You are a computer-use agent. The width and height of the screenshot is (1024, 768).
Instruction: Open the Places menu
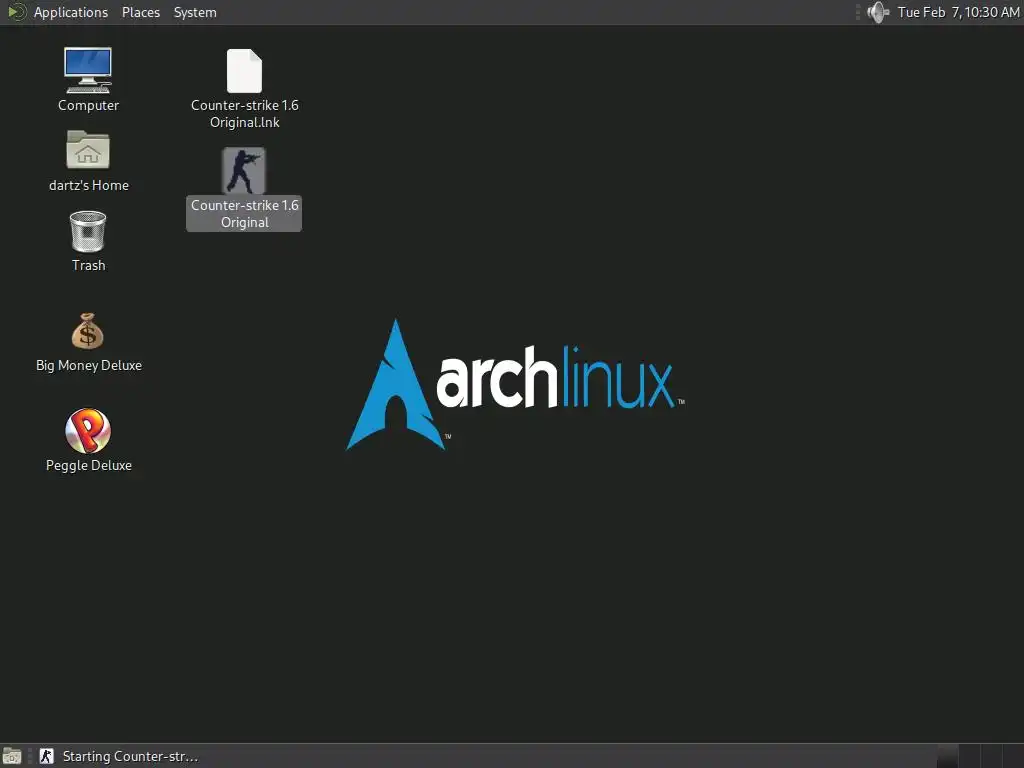coord(141,12)
